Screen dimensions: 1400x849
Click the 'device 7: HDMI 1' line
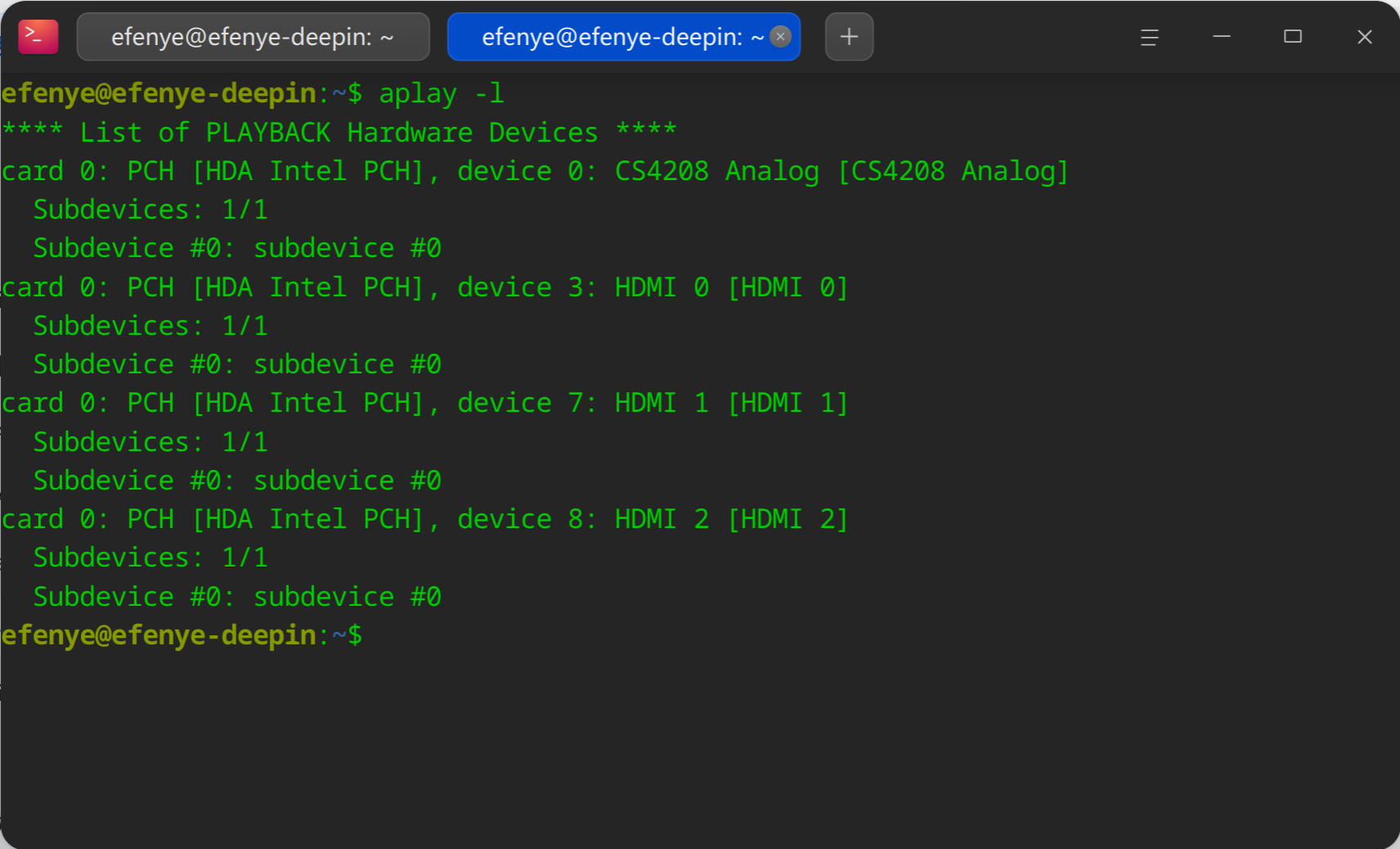tap(425, 403)
